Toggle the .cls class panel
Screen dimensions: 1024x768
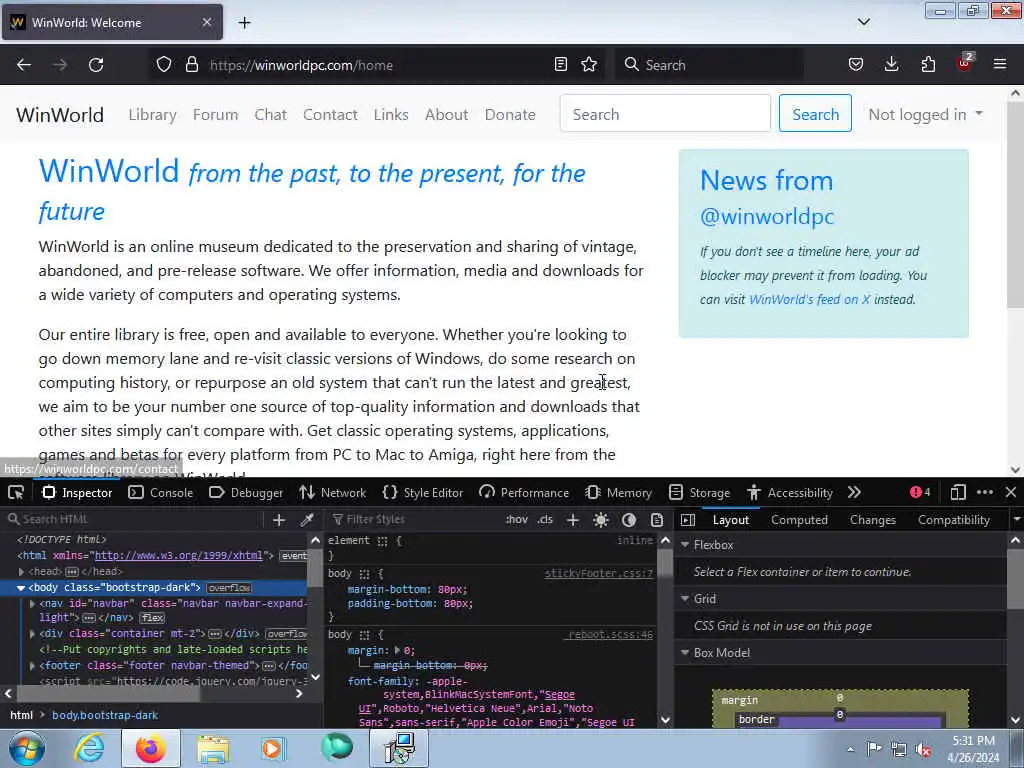(545, 520)
